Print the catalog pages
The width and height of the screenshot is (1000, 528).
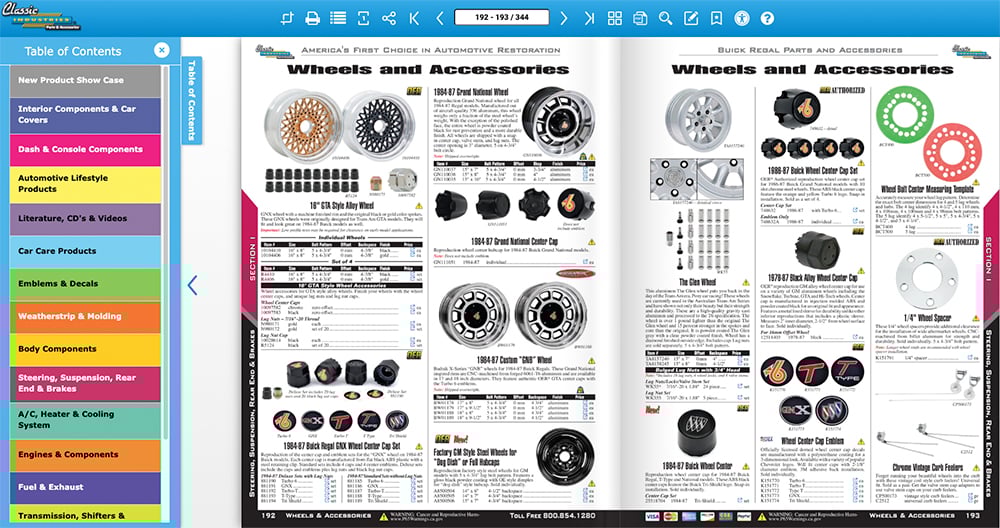click(312, 18)
